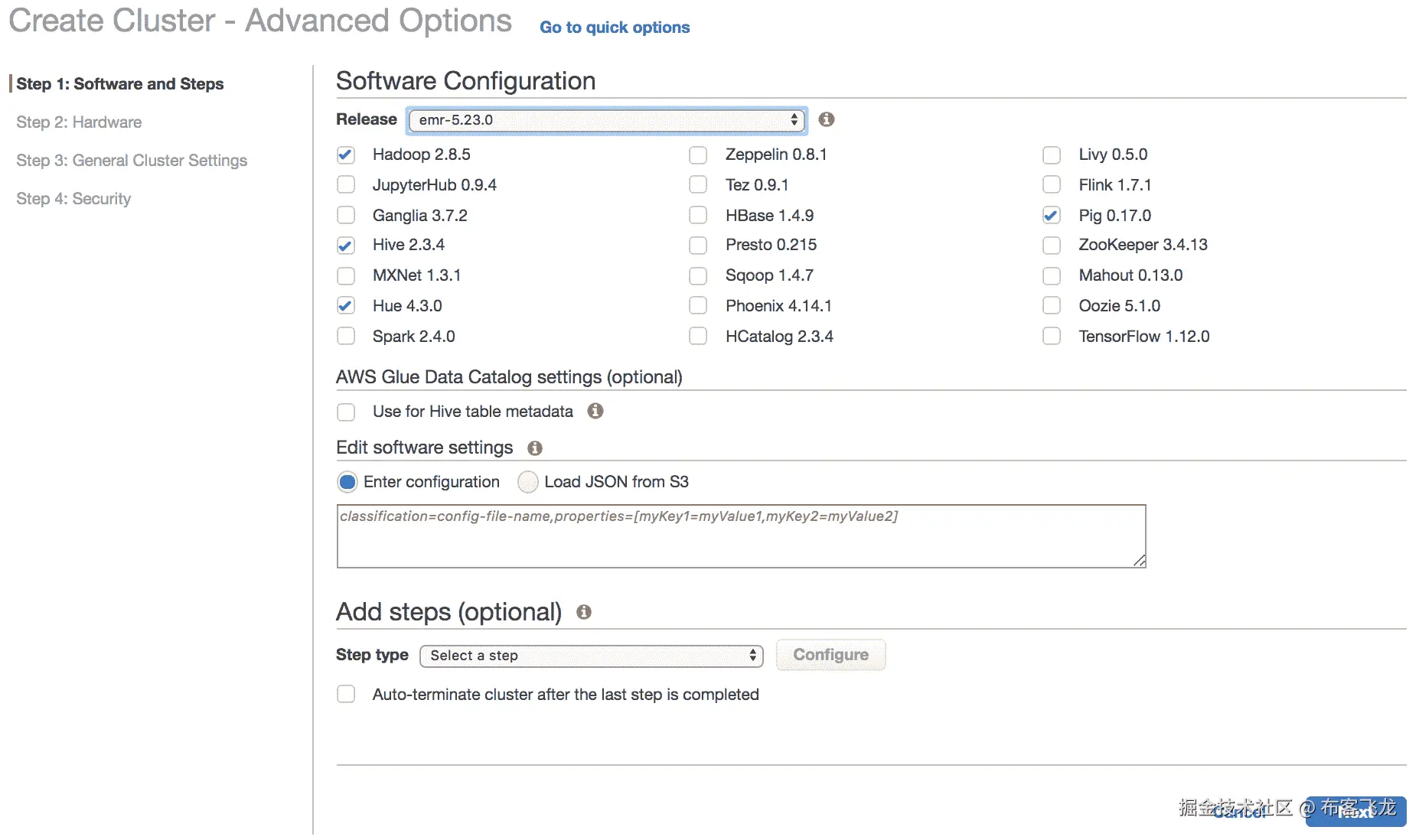Click info icon beside Hive table metadata
Image resolution: width=1419 pixels, height=840 pixels.
tap(595, 412)
